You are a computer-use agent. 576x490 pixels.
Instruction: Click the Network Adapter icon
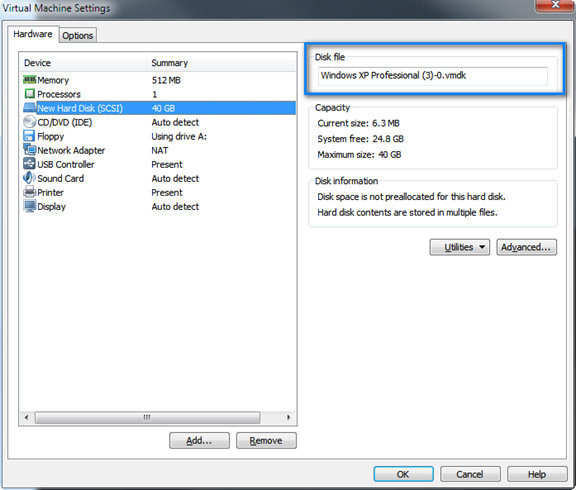(x=29, y=150)
